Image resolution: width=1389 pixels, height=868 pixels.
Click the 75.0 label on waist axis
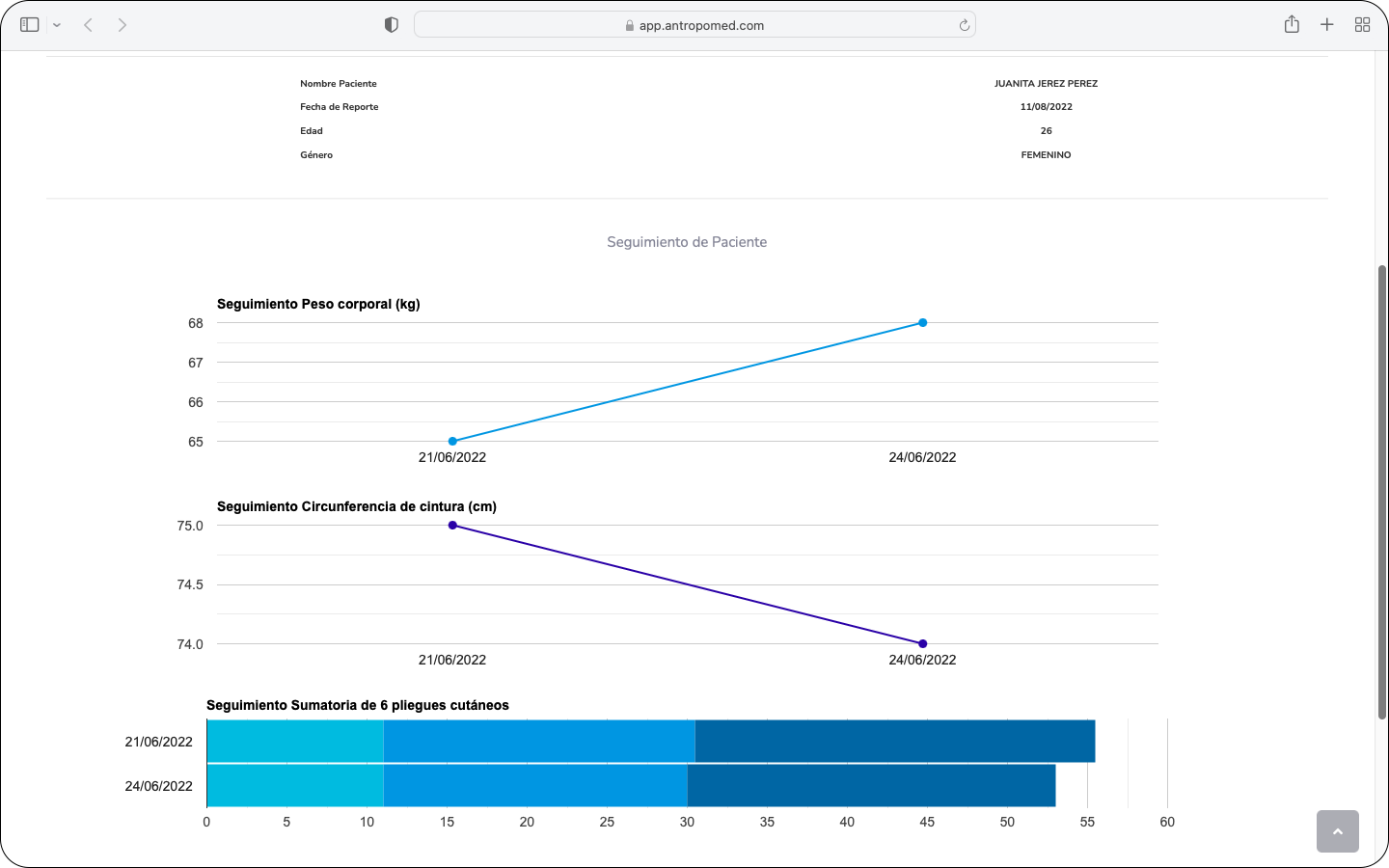[190, 526]
